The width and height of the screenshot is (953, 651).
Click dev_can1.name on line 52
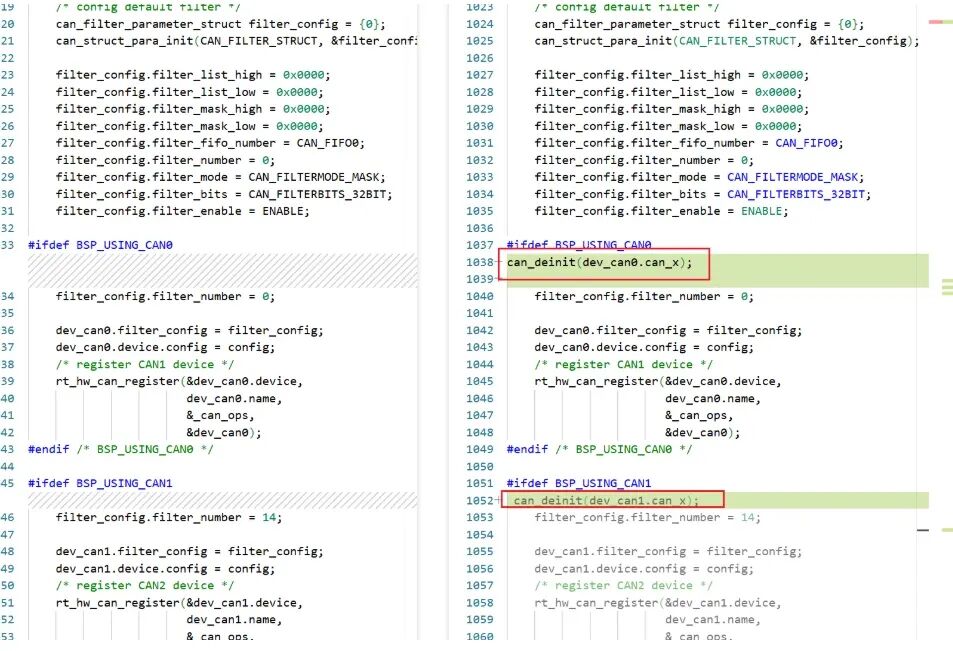click(231, 620)
